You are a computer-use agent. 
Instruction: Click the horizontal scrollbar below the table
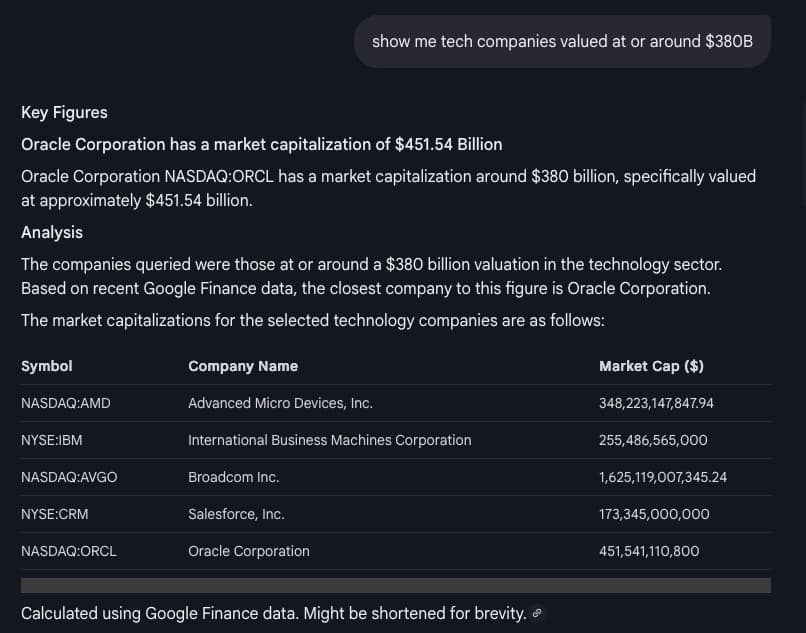pyautogui.click(x=395, y=585)
